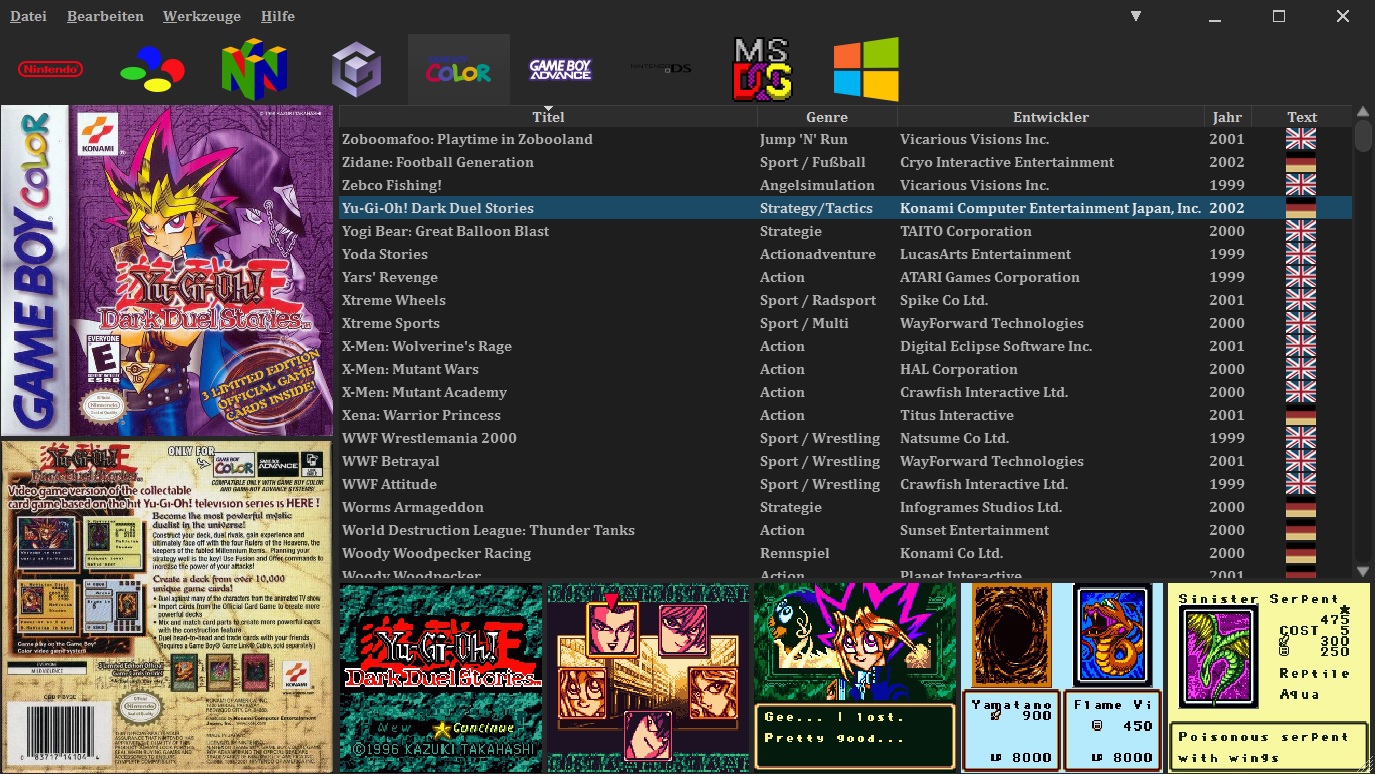Open the Datei menu
The image size is (1375, 774).
[28, 16]
